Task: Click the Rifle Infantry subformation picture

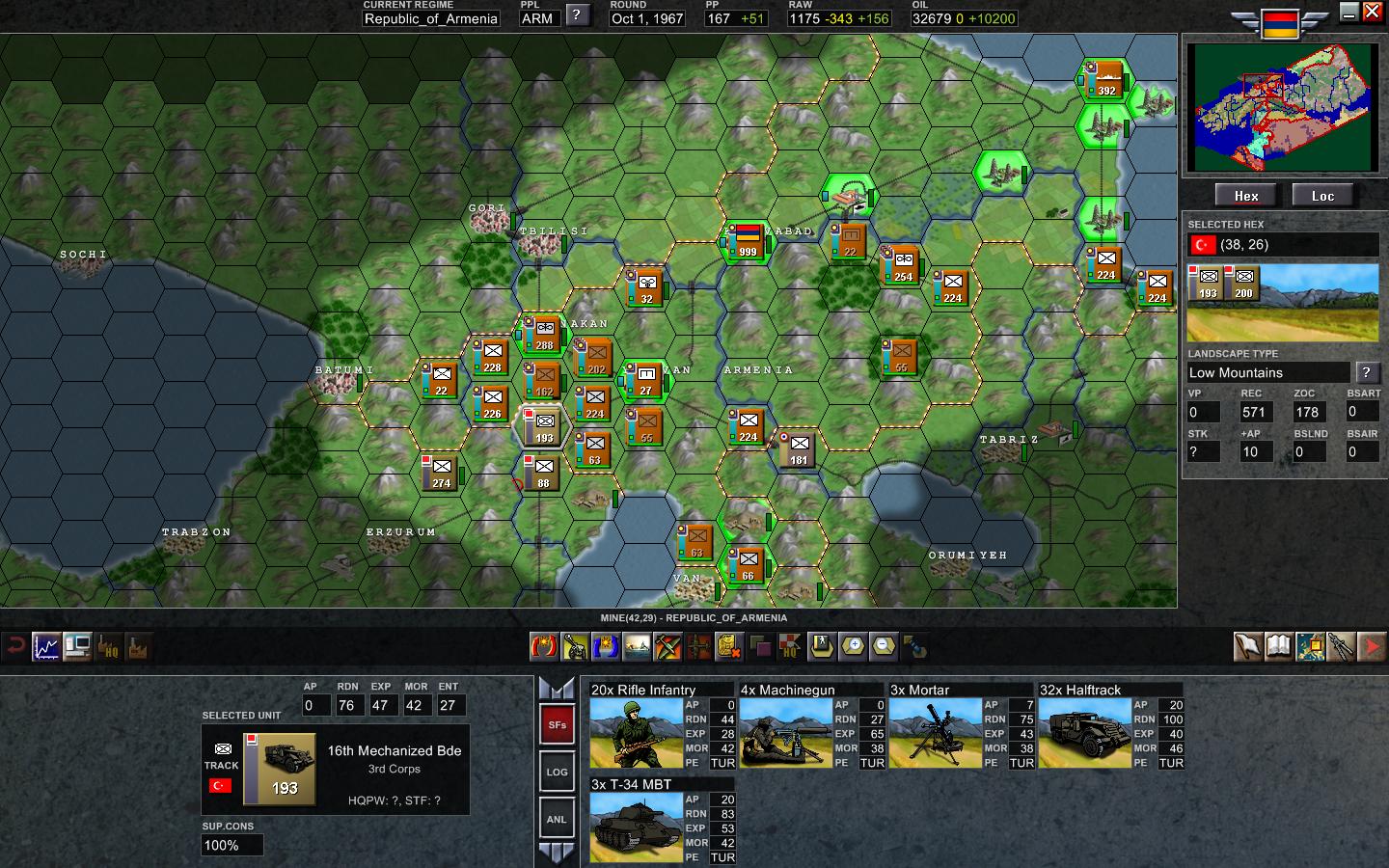Action: (637, 733)
